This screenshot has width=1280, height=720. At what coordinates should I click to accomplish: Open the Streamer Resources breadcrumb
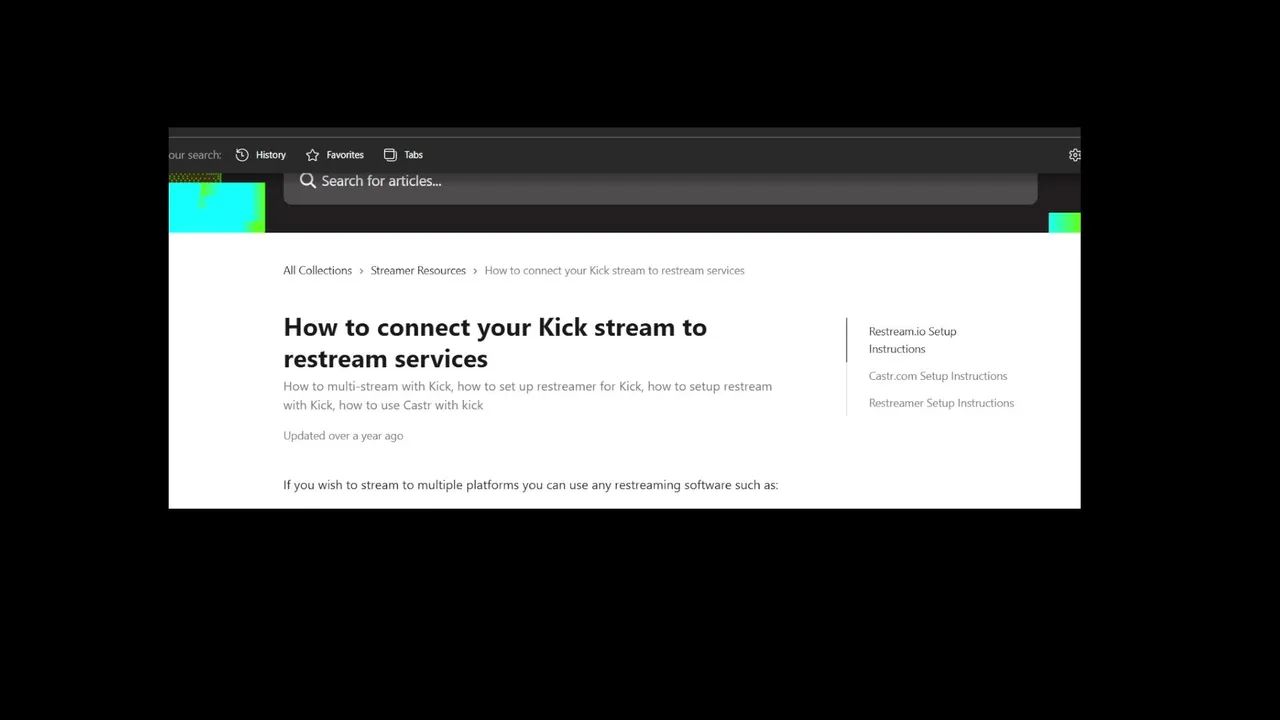coord(418,270)
